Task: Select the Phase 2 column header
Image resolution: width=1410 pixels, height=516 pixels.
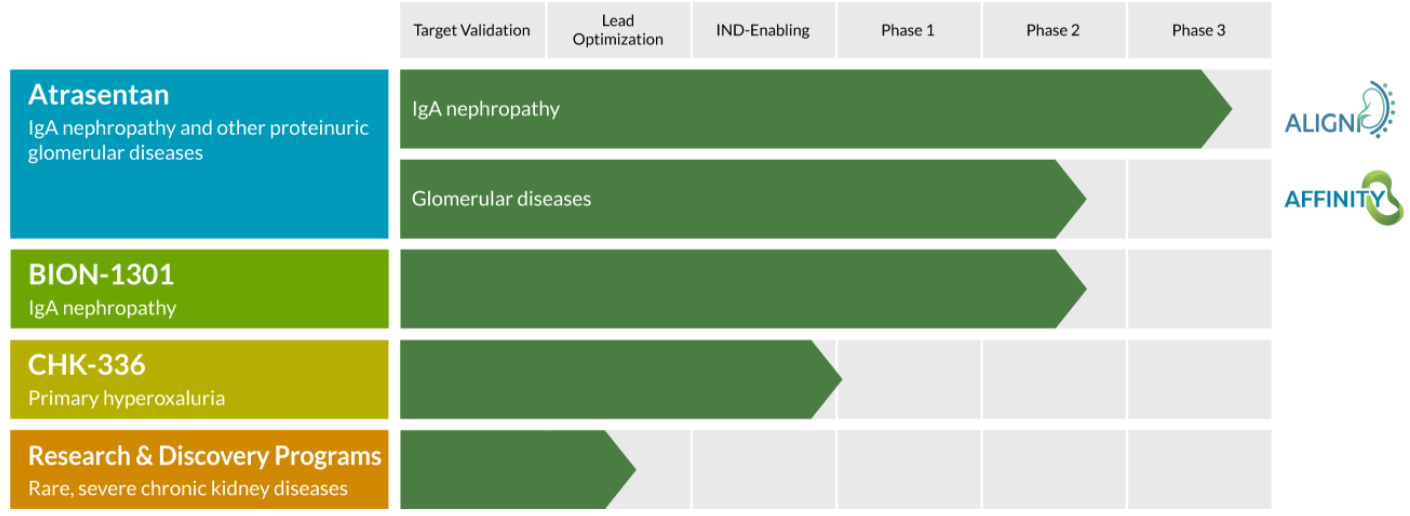Action: (x=1053, y=30)
